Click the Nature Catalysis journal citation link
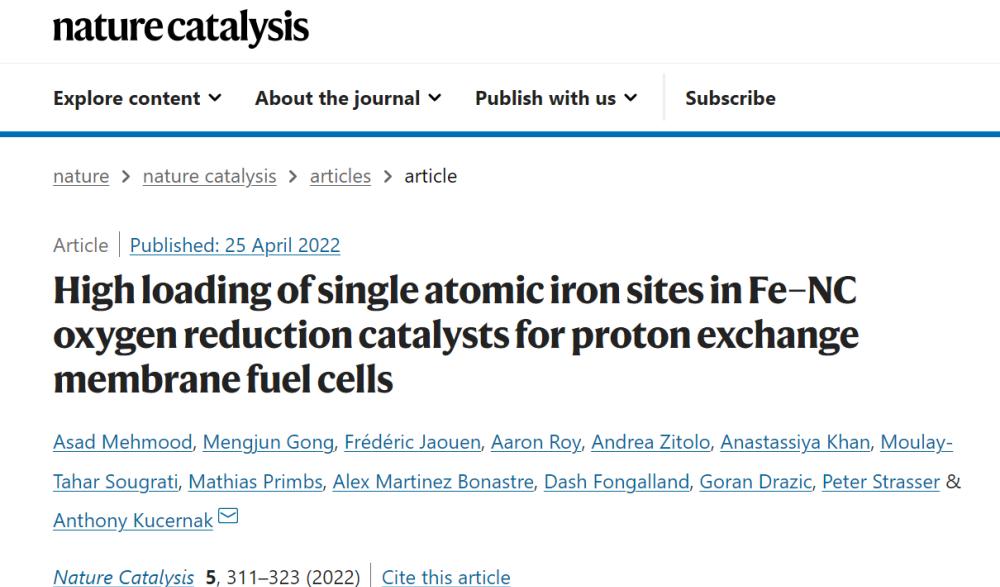The image size is (1000, 587). click(x=123, y=577)
